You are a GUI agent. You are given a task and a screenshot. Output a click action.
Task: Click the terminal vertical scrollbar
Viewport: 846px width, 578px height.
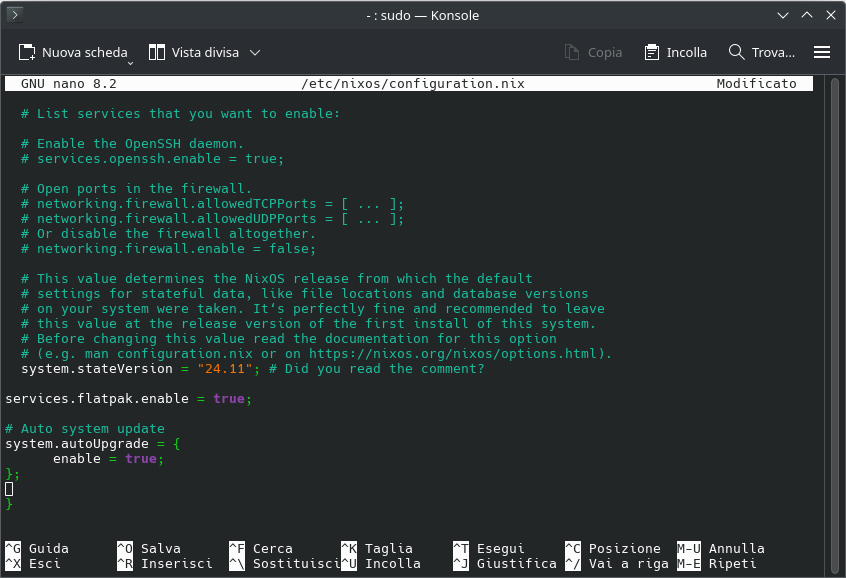click(835, 300)
